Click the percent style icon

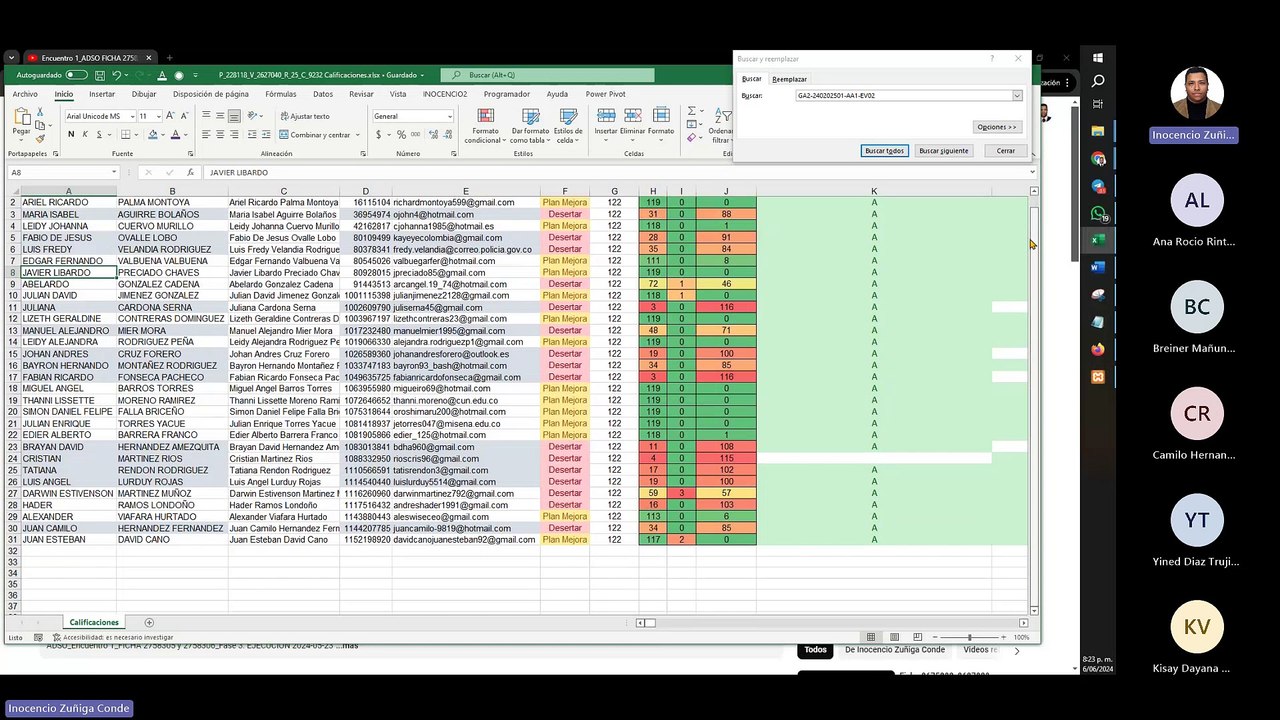[x=401, y=134]
